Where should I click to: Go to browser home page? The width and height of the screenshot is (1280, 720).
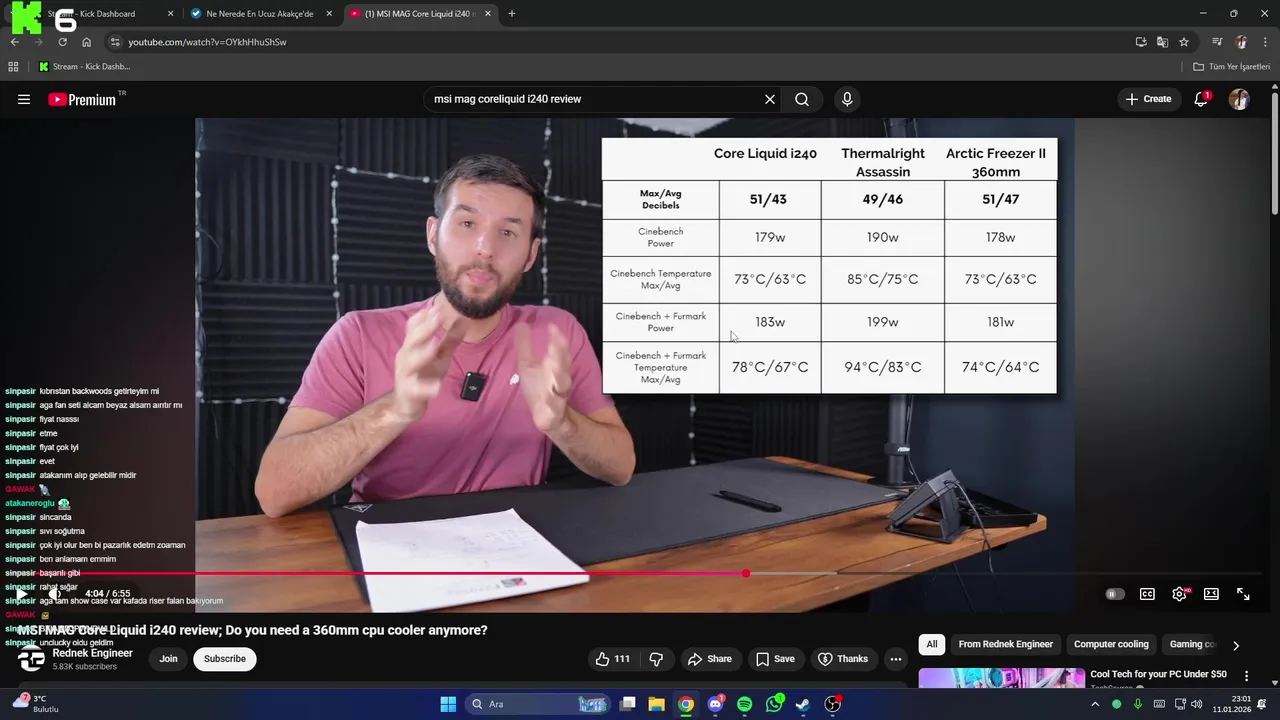pos(86,42)
